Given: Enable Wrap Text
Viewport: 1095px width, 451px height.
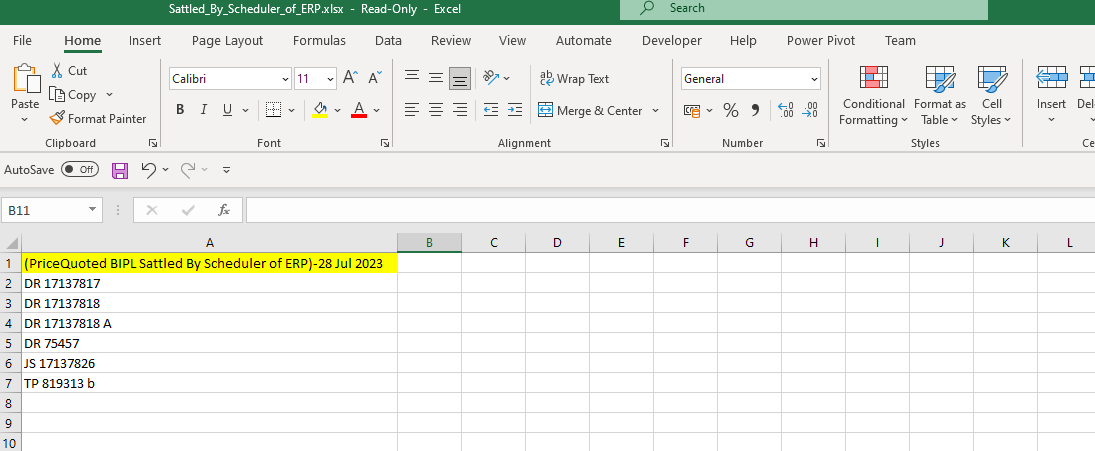Looking at the screenshot, I should pyautogui.click(x=574, y=79).
